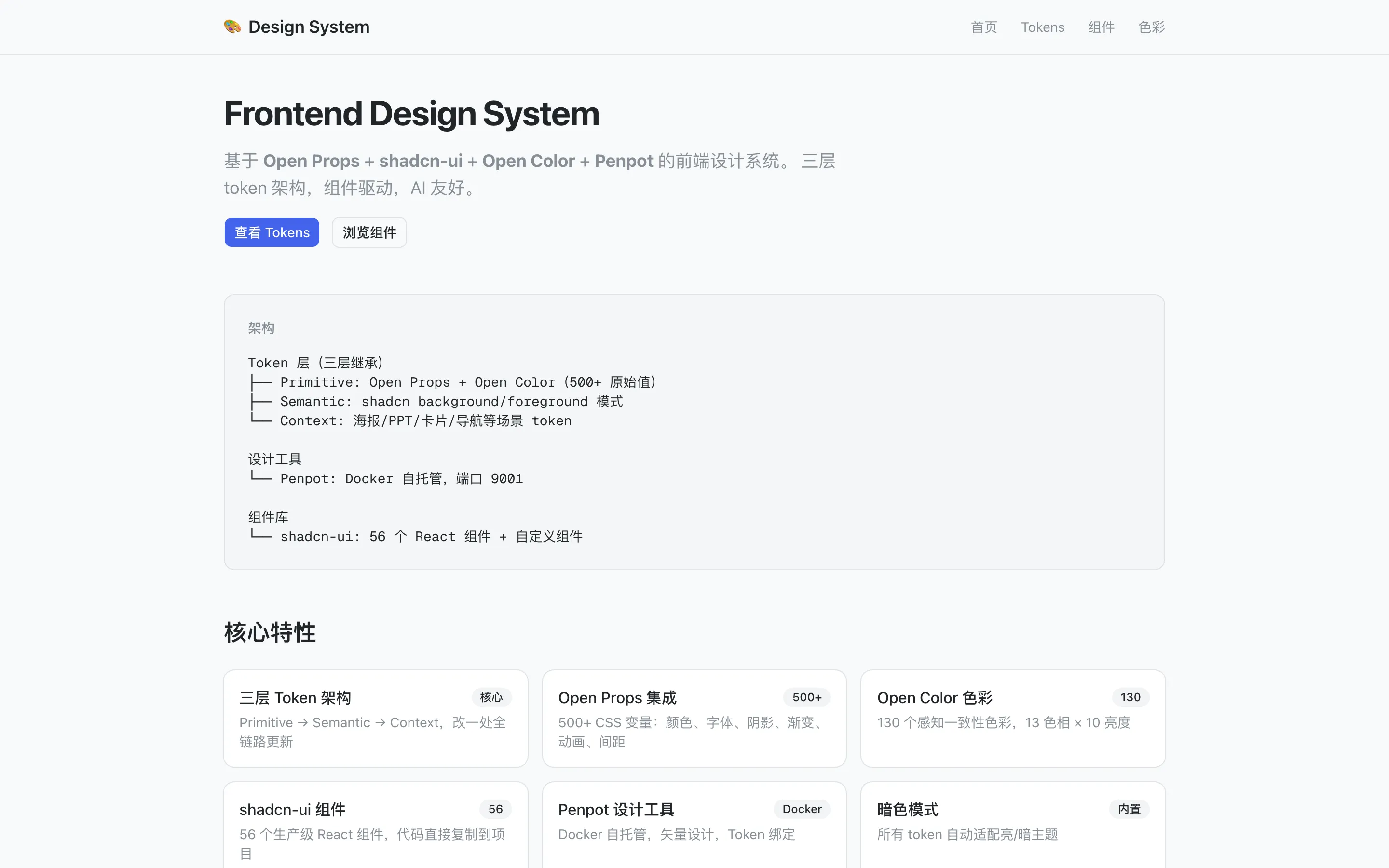Screen dimensions: 1389x868
Task: Open the Open Props 集成 card
Action: pyautogui.click(x=694, y=718)
